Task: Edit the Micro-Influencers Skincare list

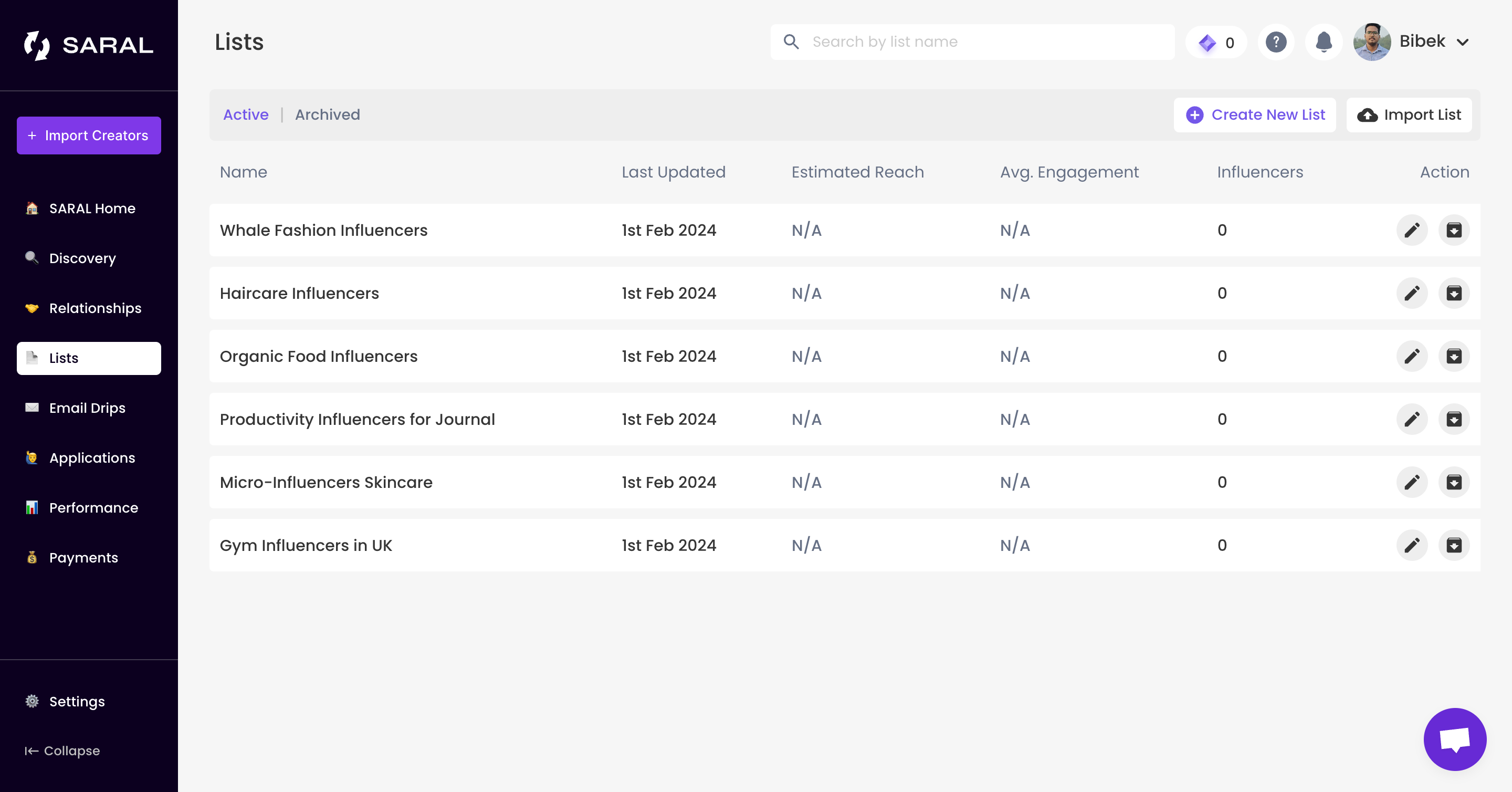Action: (x=1413, y=482)
